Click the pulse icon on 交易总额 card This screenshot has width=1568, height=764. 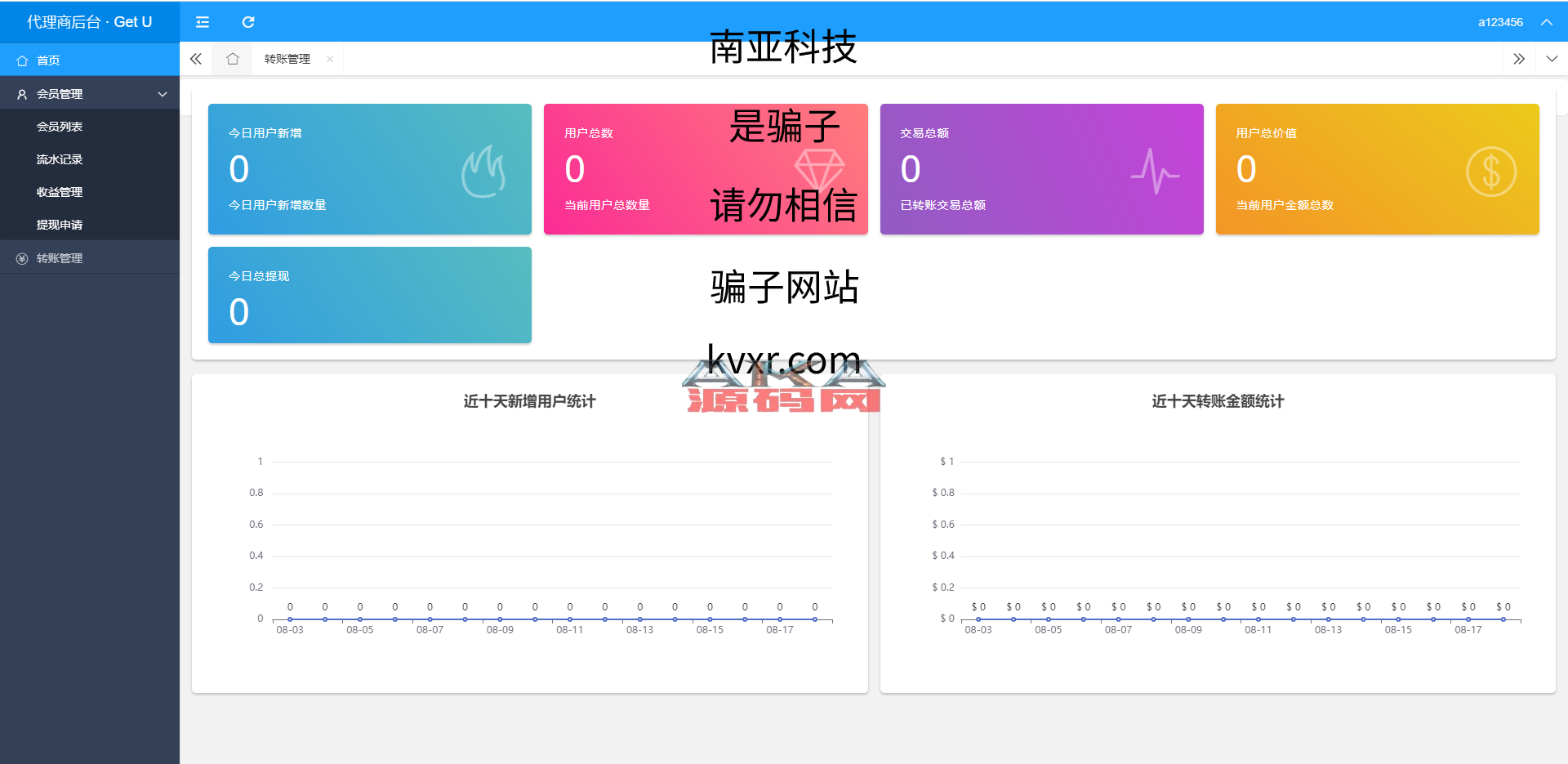pyautogui.click(x=1155, y=172)
